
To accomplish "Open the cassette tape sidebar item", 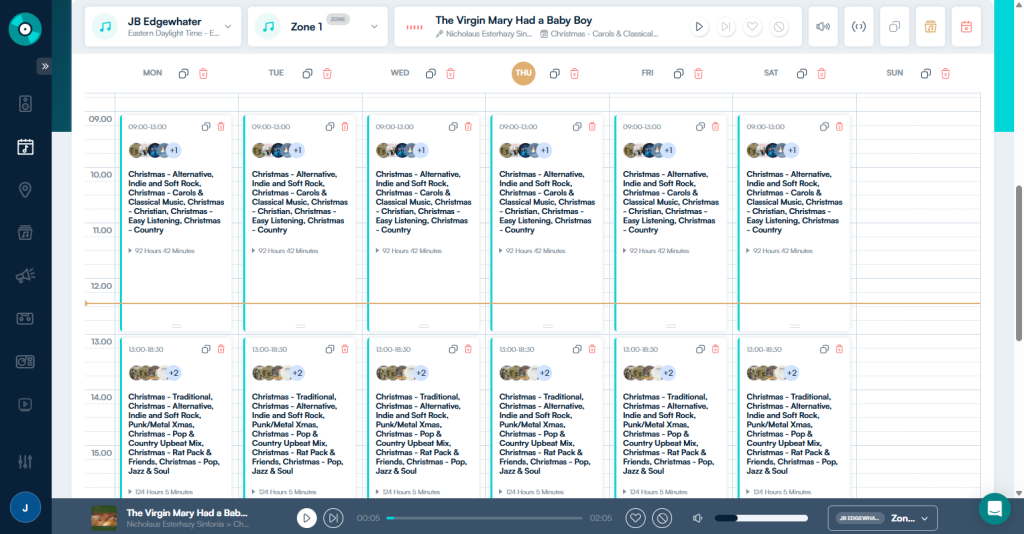I will [x=25, y=319].
